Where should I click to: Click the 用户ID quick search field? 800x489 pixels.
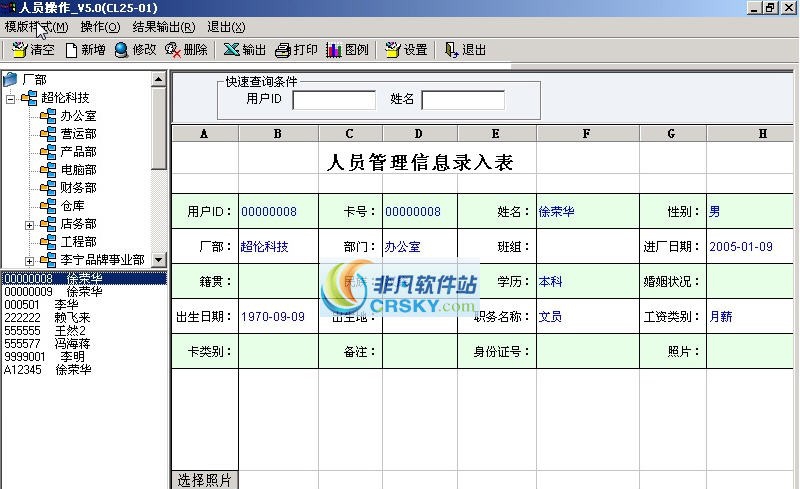click(x=334, y=100)
